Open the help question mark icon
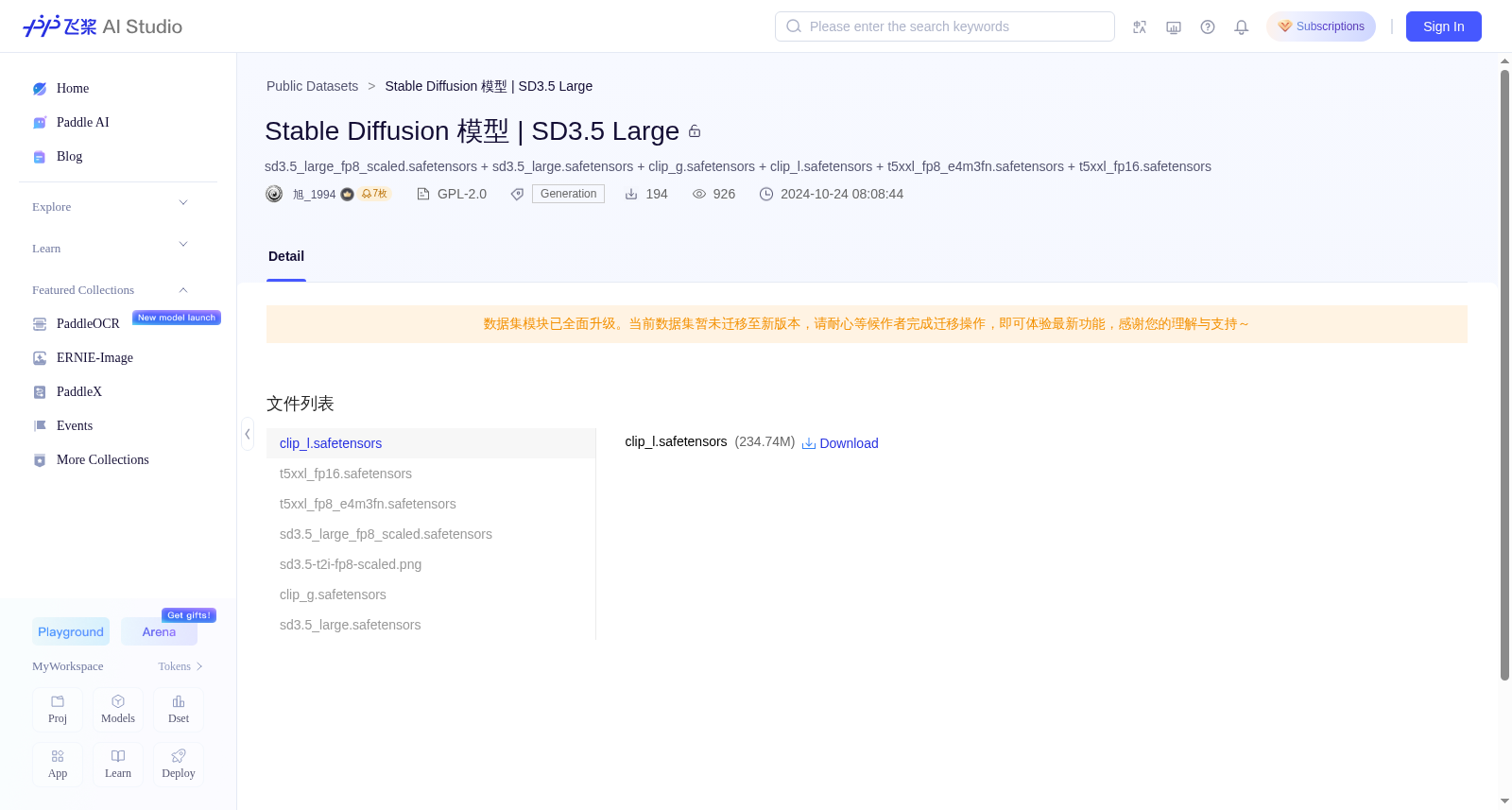 click(x=1208, y=27)
